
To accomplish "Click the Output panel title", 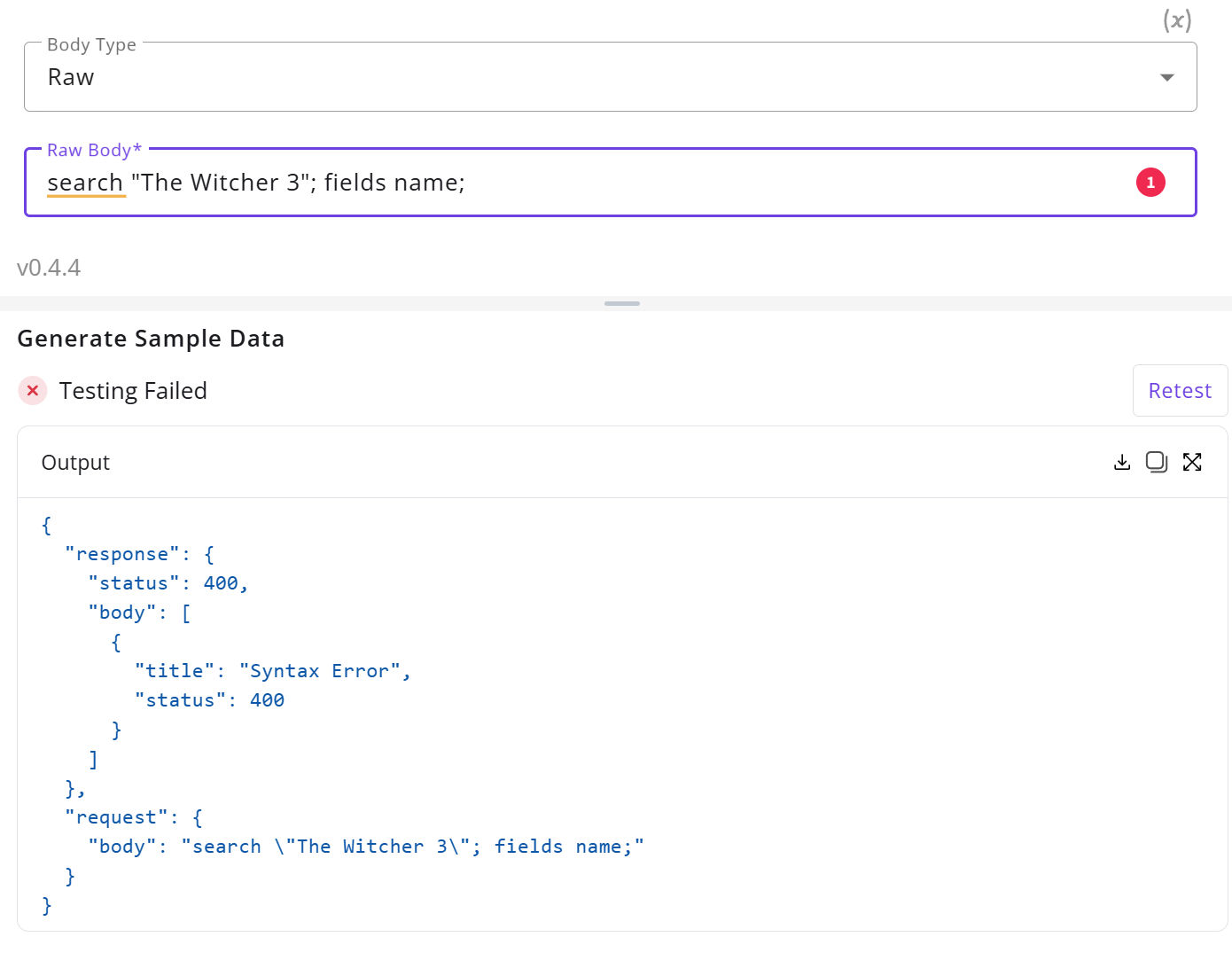I will [75, 463].
